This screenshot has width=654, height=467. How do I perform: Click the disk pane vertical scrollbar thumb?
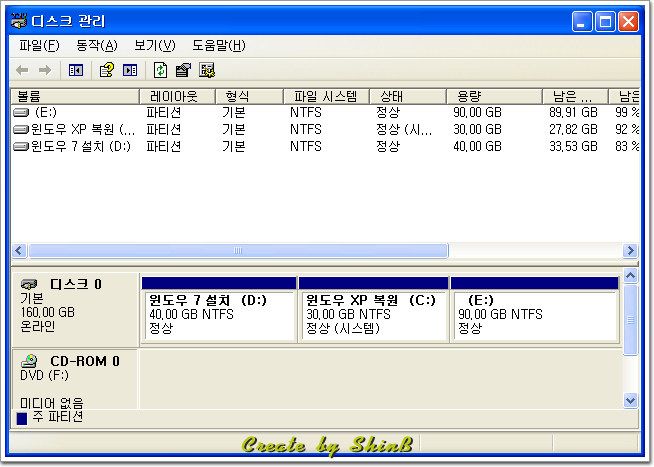pos(631,320)
